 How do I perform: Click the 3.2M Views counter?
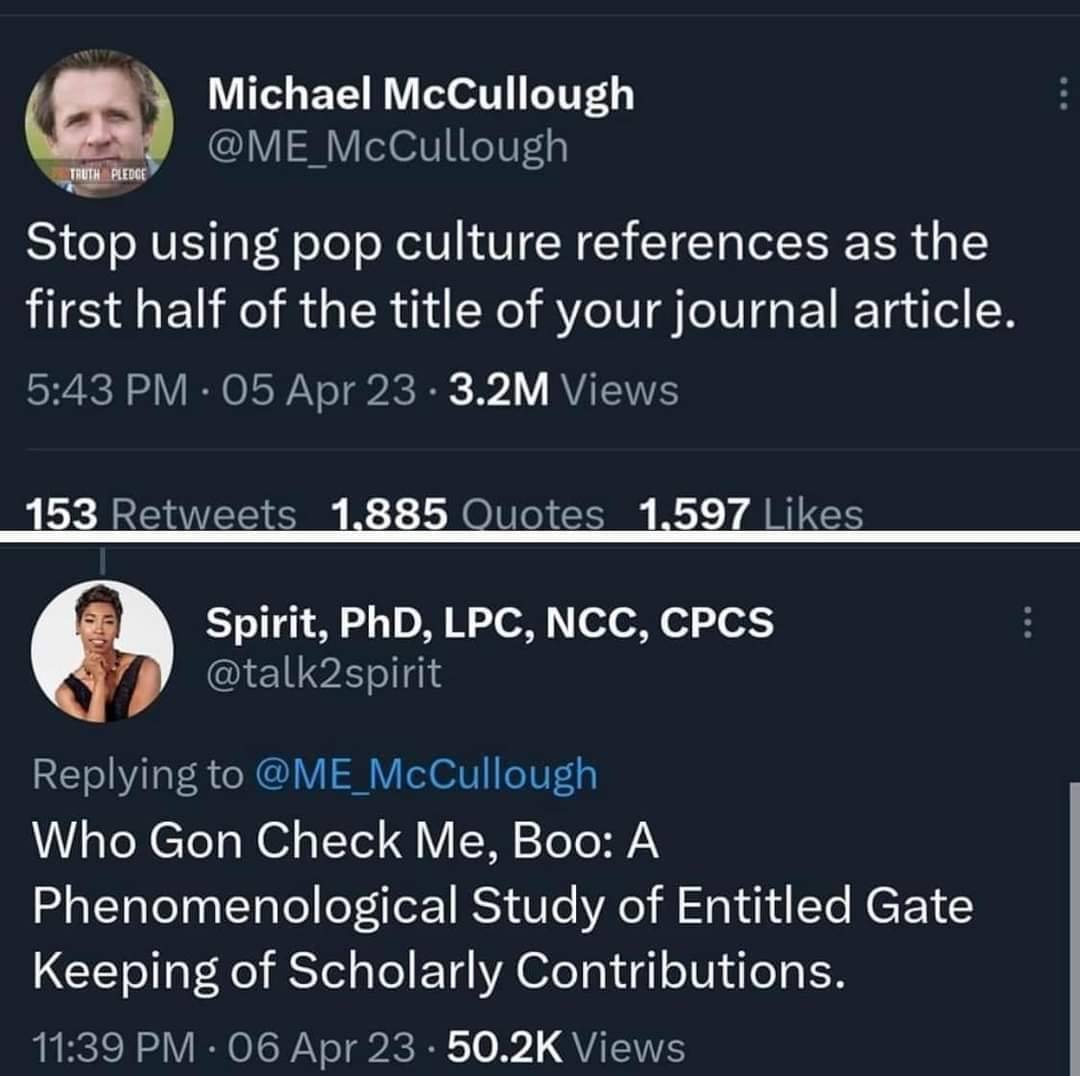[x=563, y=390]
